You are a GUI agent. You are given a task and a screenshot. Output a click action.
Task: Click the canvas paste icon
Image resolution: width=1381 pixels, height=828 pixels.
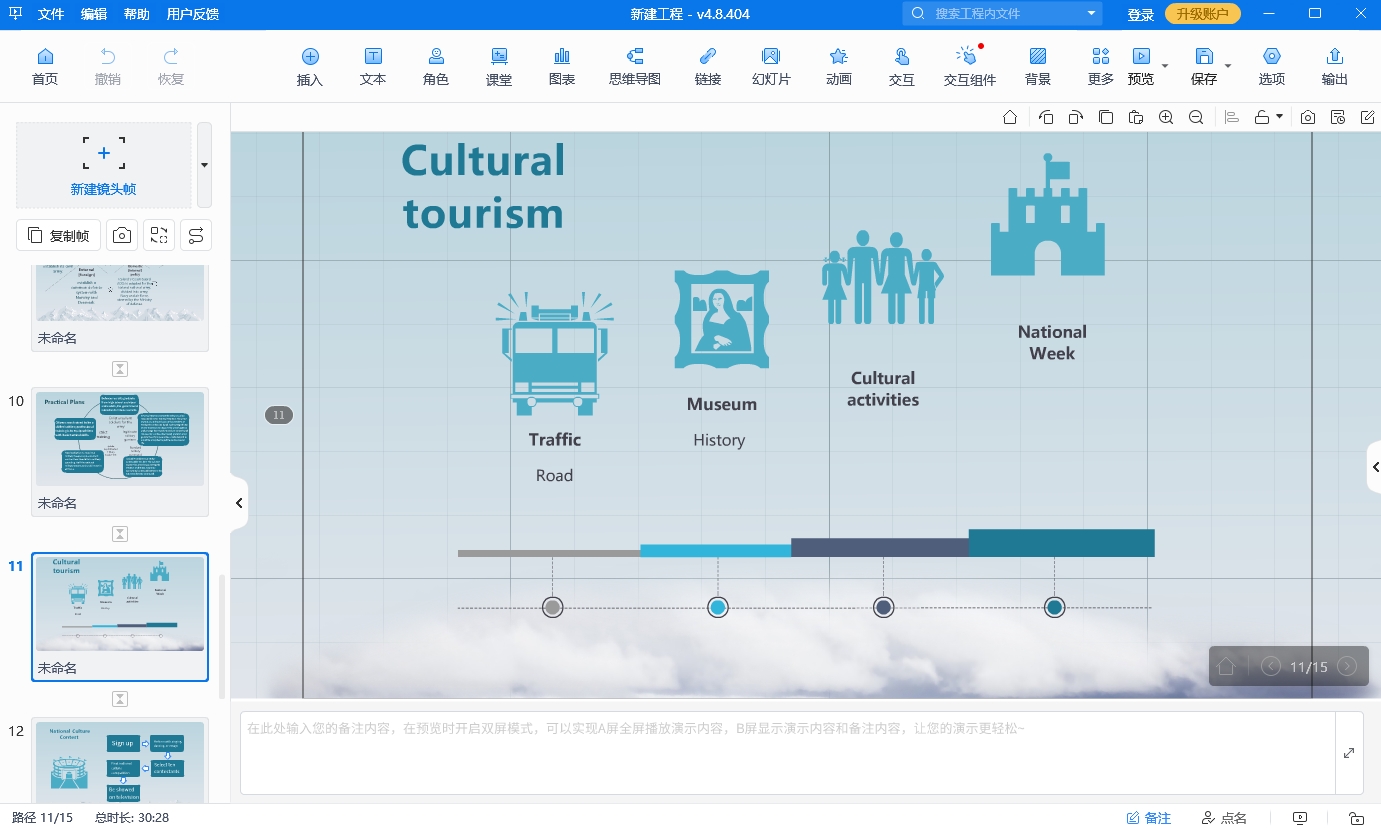pos(1135,117)
